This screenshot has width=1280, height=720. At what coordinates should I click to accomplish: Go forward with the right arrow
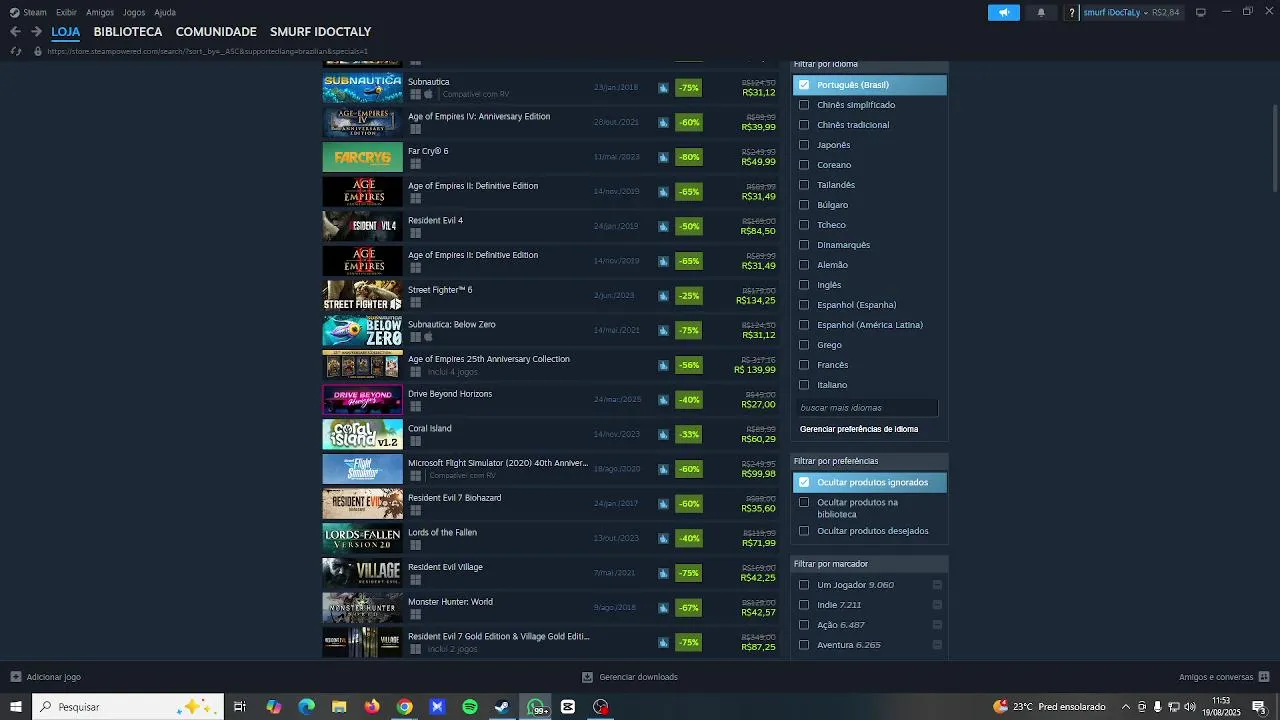point(36,32)
